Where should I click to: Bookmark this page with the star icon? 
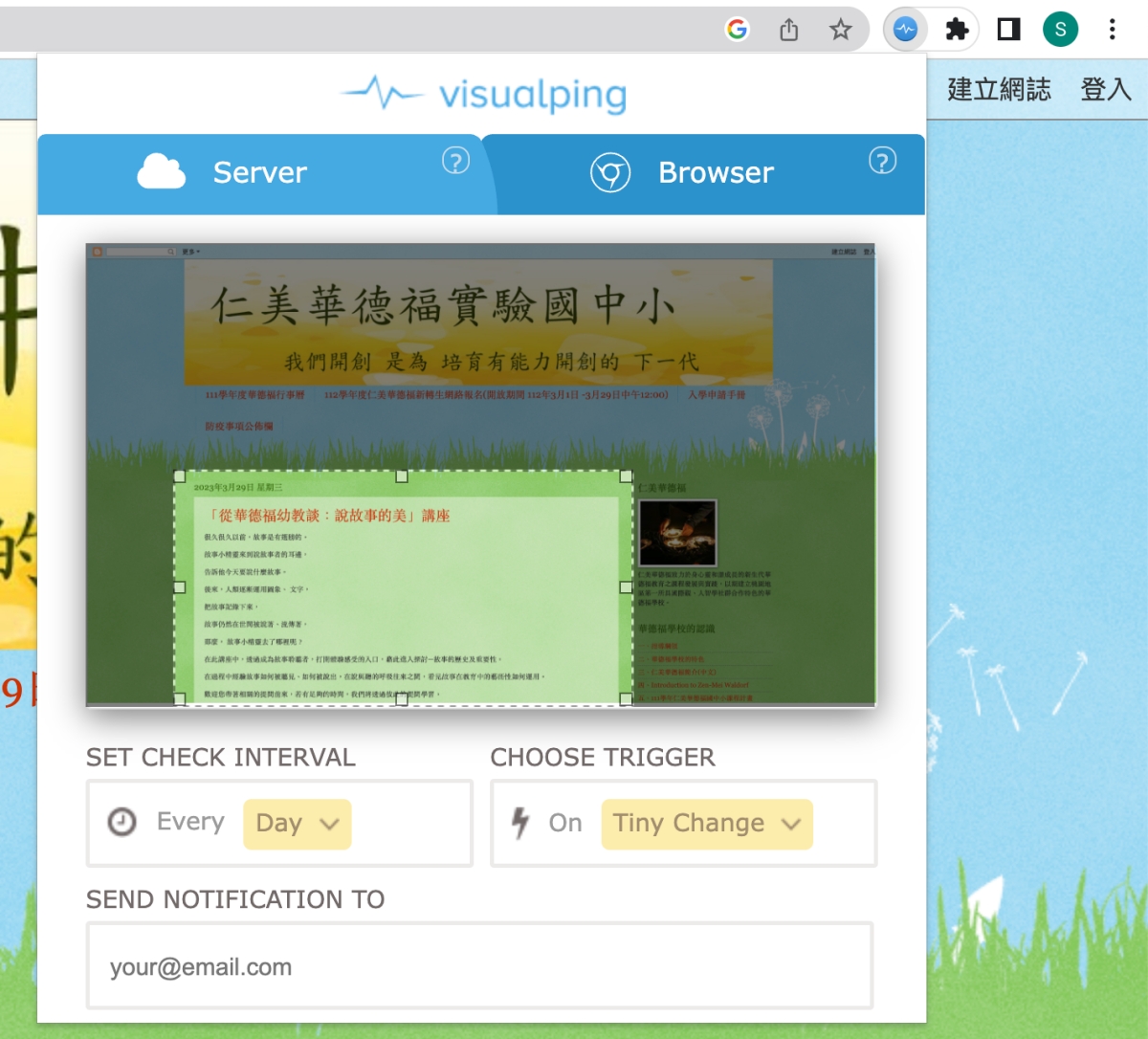[x=840, y=30]
